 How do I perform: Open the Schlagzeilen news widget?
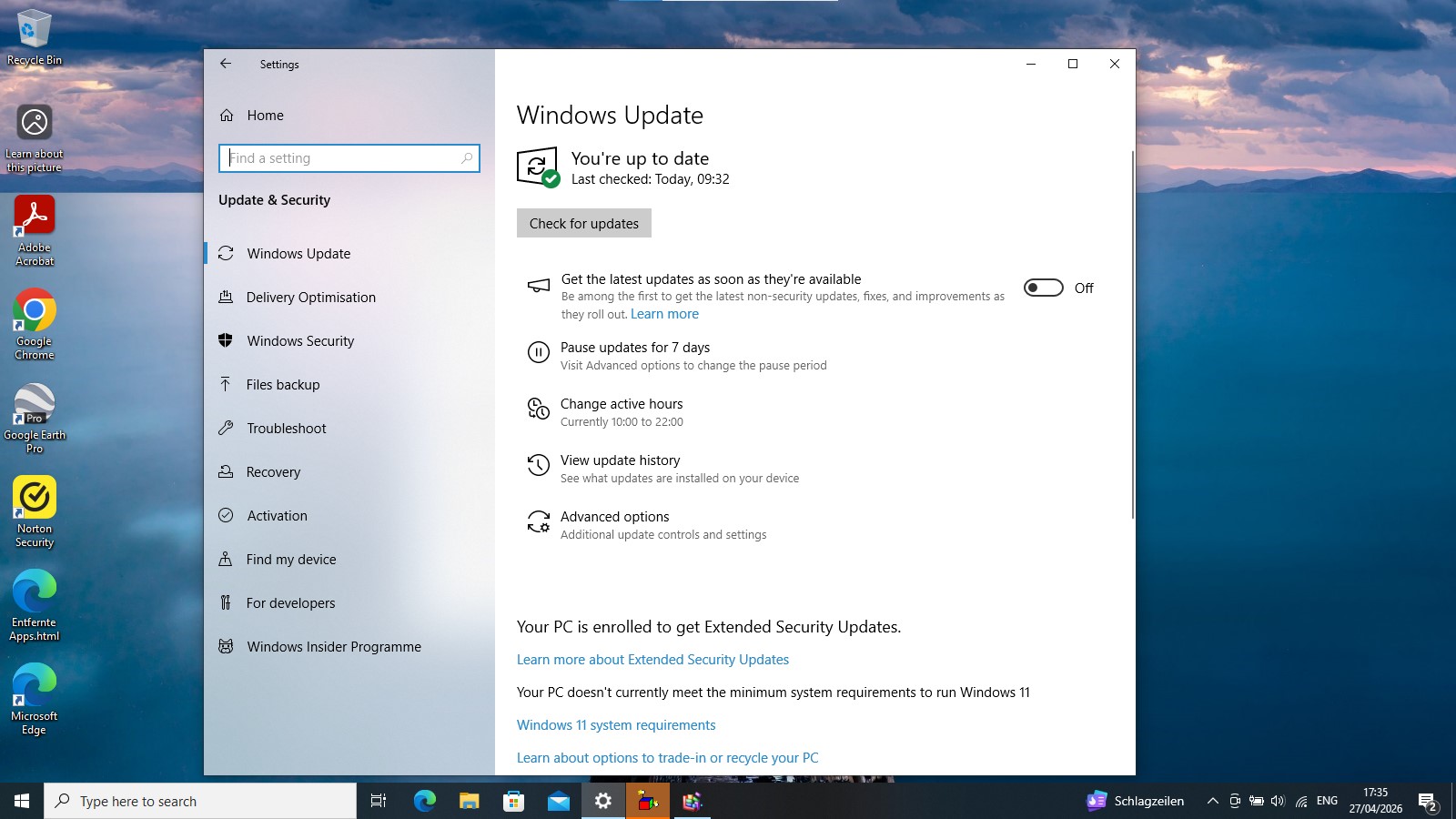point(1136,801)
